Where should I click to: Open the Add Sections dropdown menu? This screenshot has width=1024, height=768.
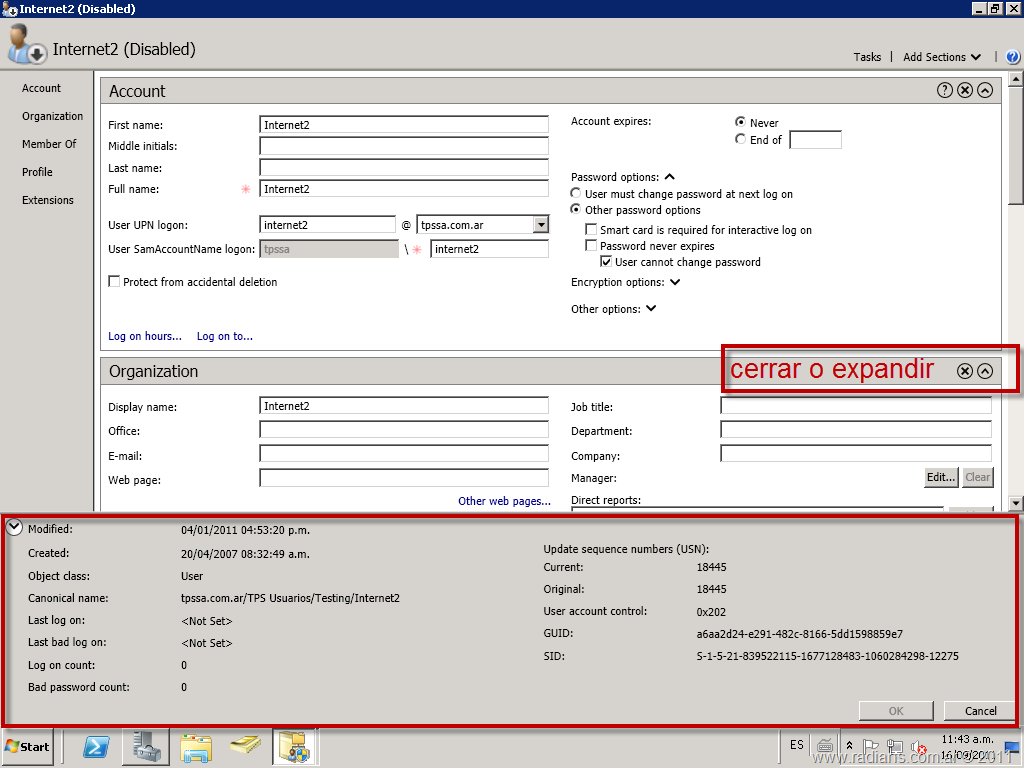click(x=941, y=57)
